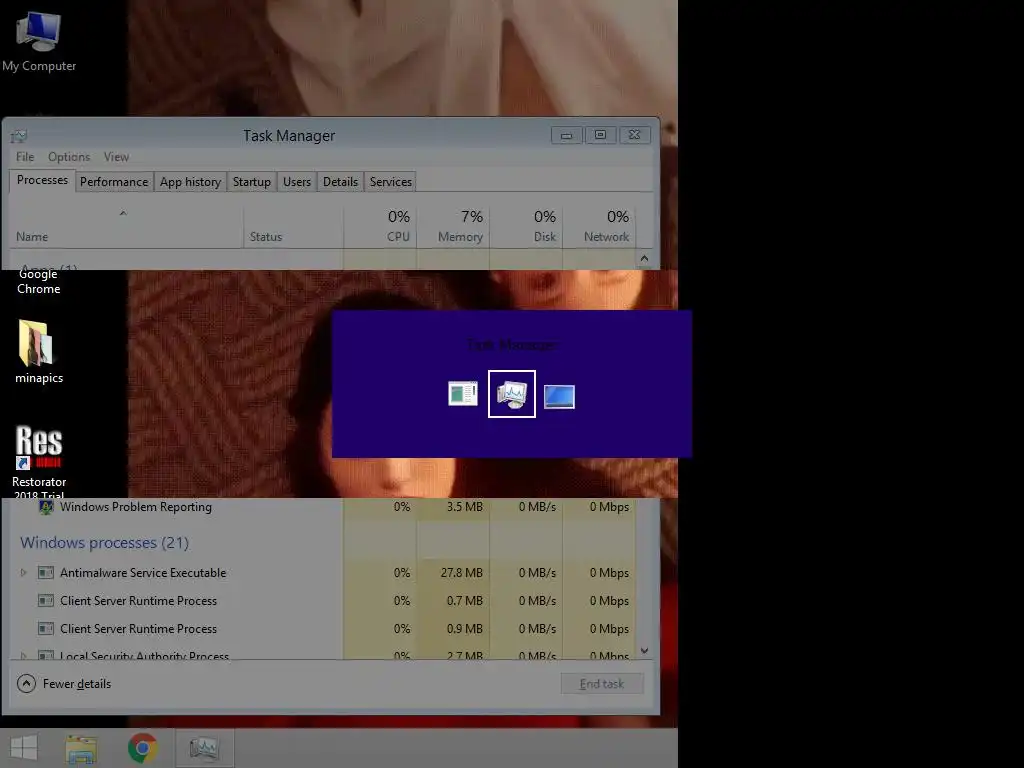Click the process list scroll up arrow
Screen dimensions: 1024x768
click(x=645, y=259)
